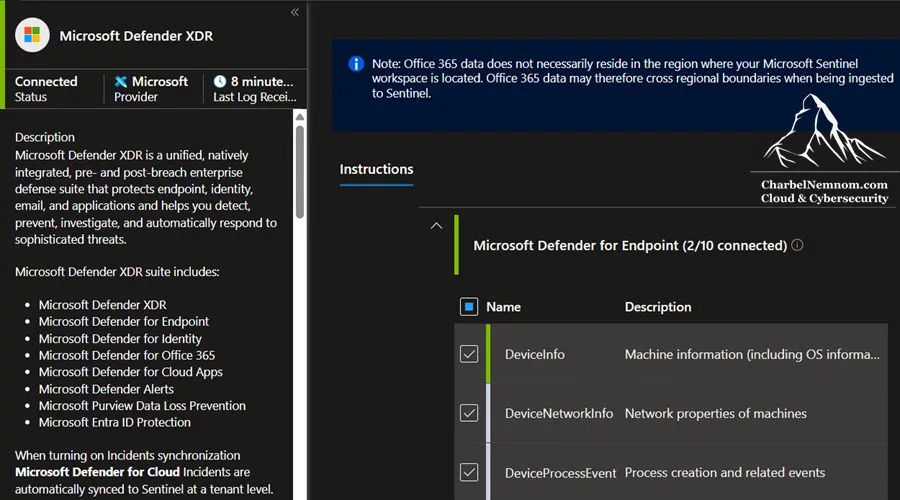Click the '8 minute...' last log value
Image resolution: width=900 pixels, height=500 pixels.
(262, 82)
